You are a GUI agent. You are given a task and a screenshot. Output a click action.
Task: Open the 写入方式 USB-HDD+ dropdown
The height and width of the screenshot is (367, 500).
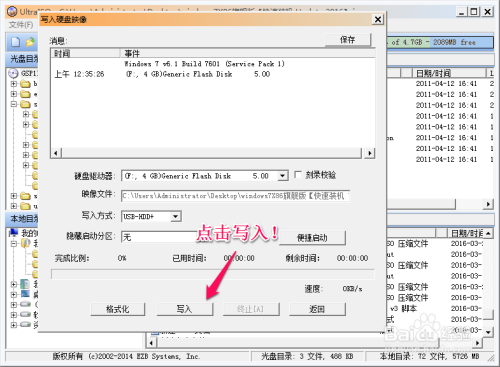point(176,217)
